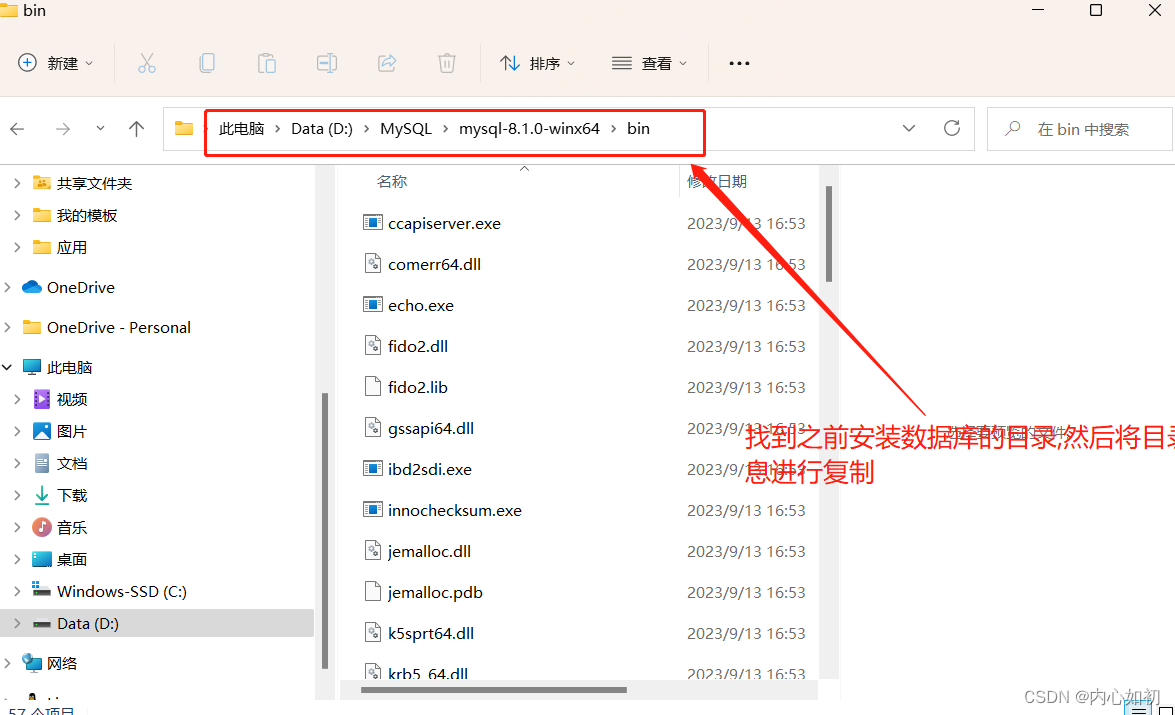Click the fido2.lib blank file icon
This screenshot has width=1175, height=715.
372,386
